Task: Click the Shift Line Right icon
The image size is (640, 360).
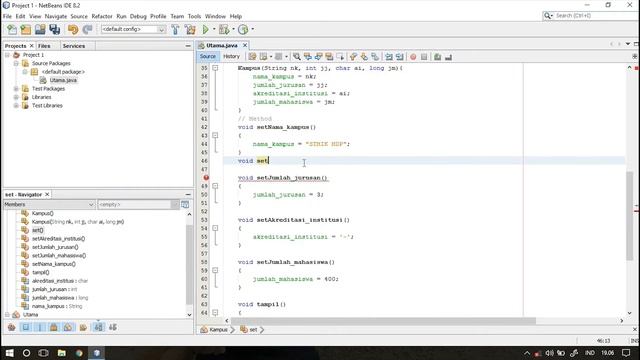Action: (400, 57)
